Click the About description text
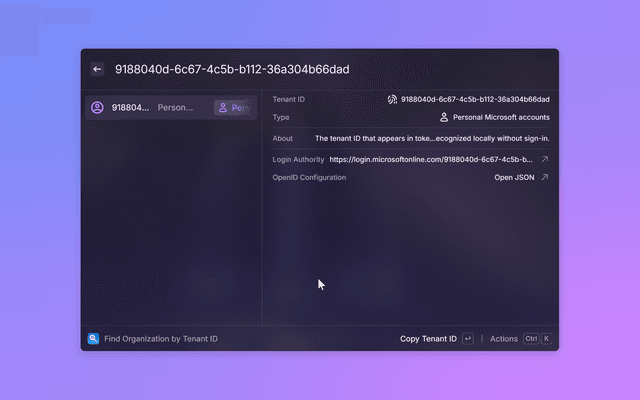Screen dimensions: 640x400 pos(432,138)
